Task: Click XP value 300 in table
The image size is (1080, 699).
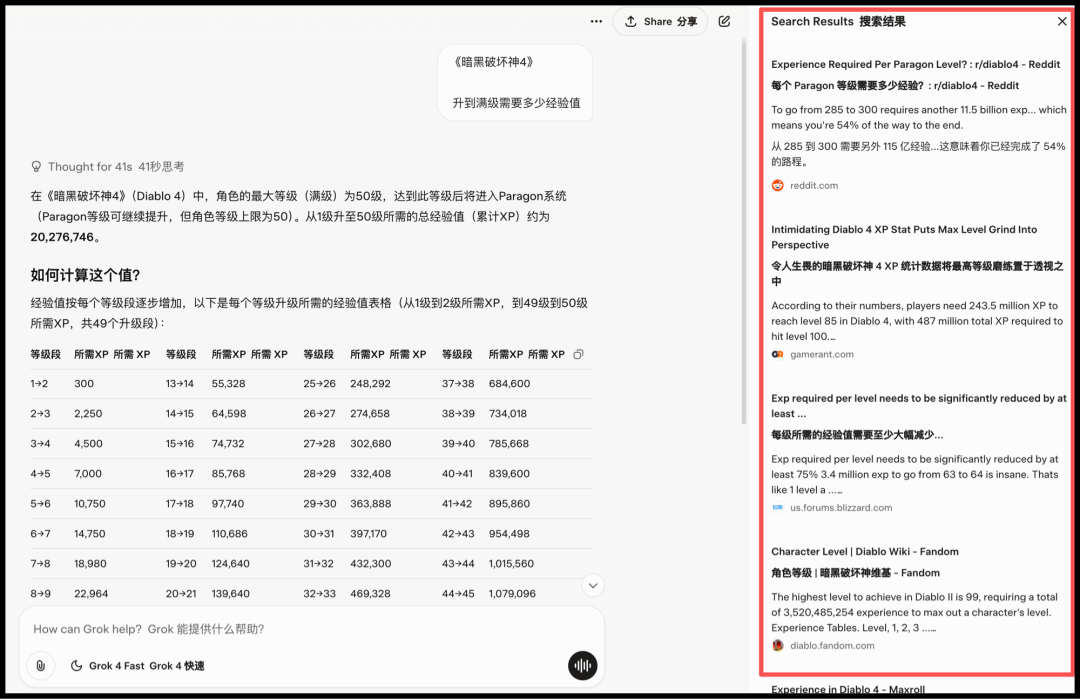Action: (x=84, y=384)
